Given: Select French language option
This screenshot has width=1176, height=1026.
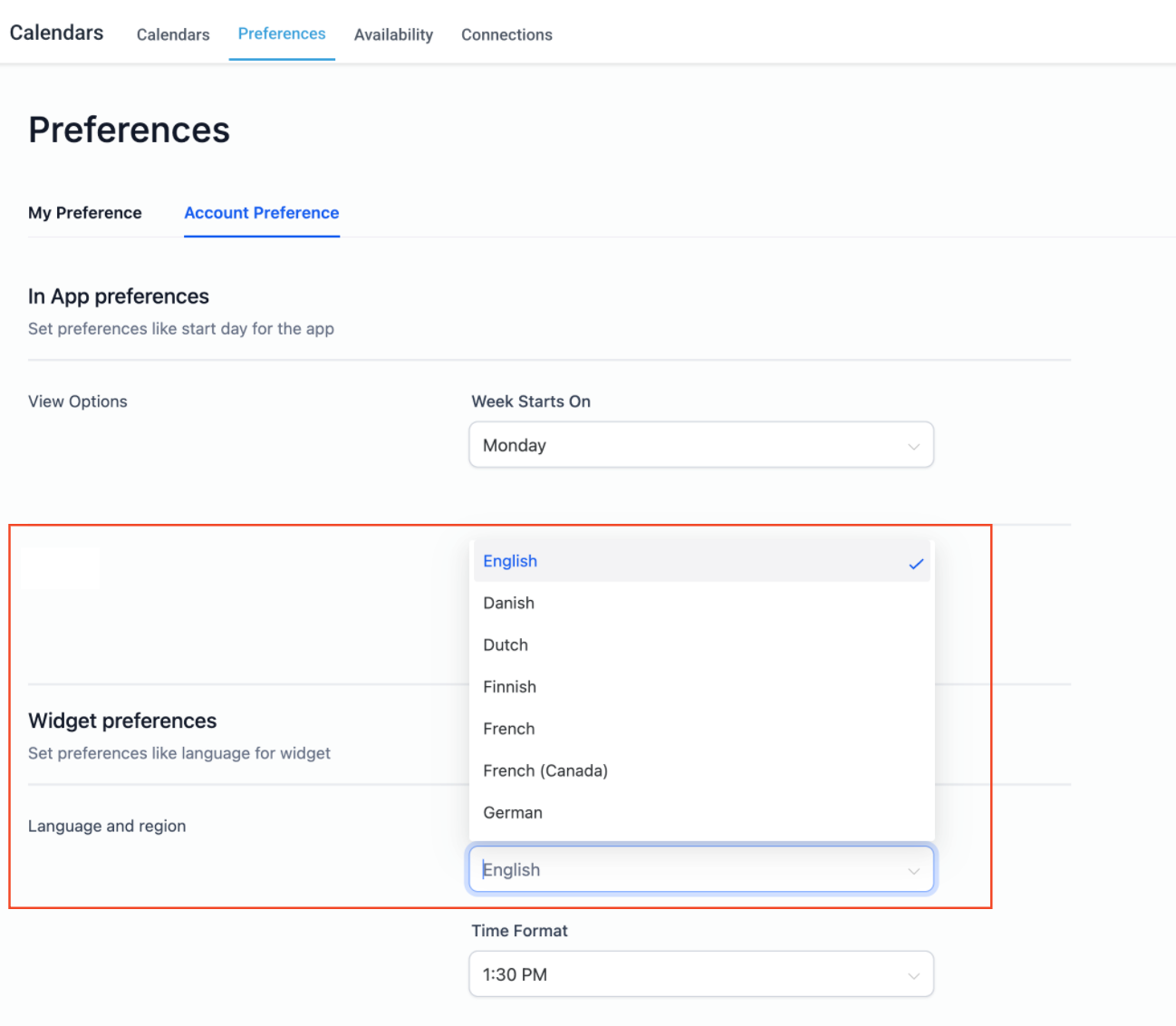Looking at the screenshot, I should (509, 729).
